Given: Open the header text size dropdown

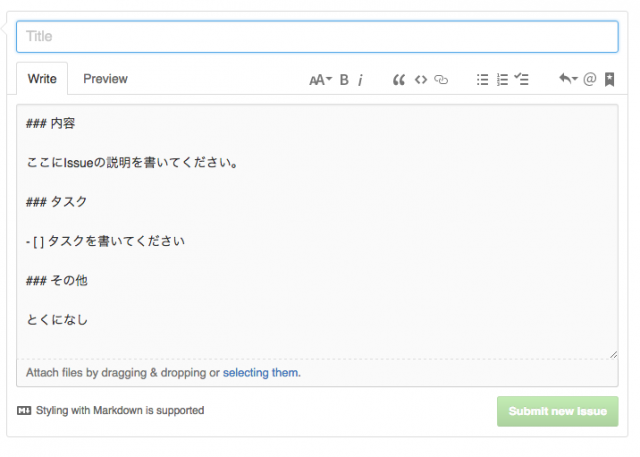Looking at the screenshot, I should tap(320, 80).
